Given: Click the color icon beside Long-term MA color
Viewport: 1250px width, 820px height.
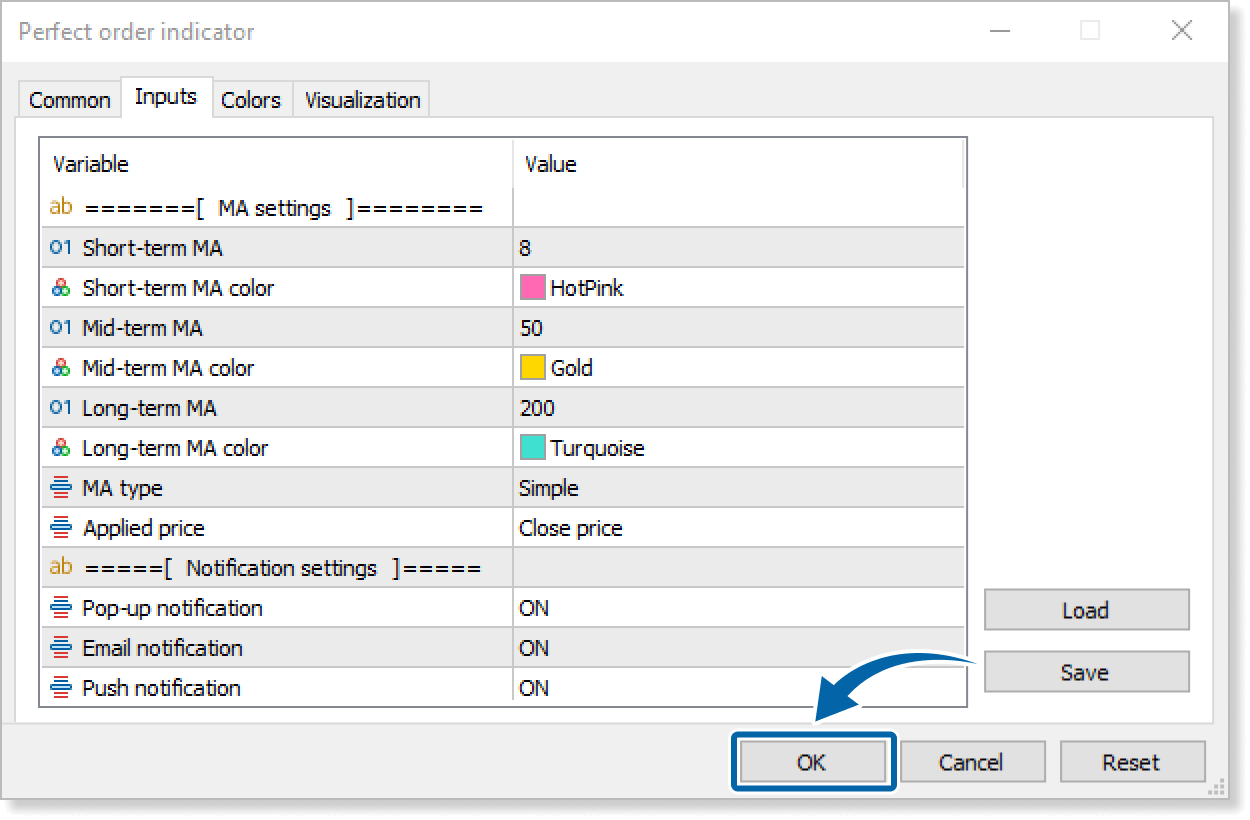Looking at the screenshot, I should (61, 448).
